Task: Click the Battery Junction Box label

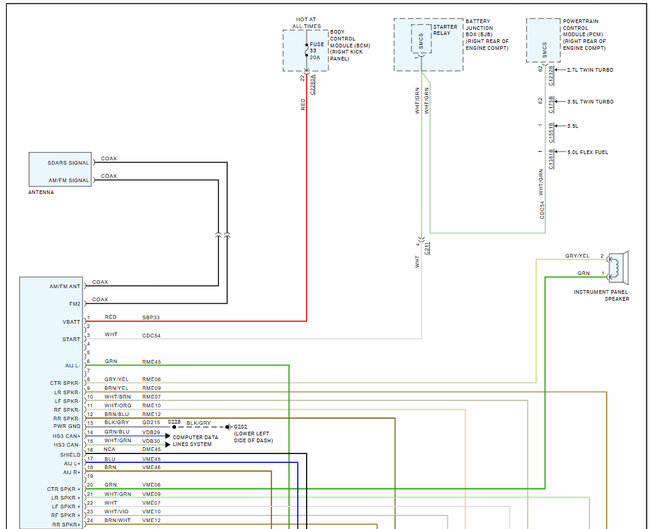Action: (487, 34)
